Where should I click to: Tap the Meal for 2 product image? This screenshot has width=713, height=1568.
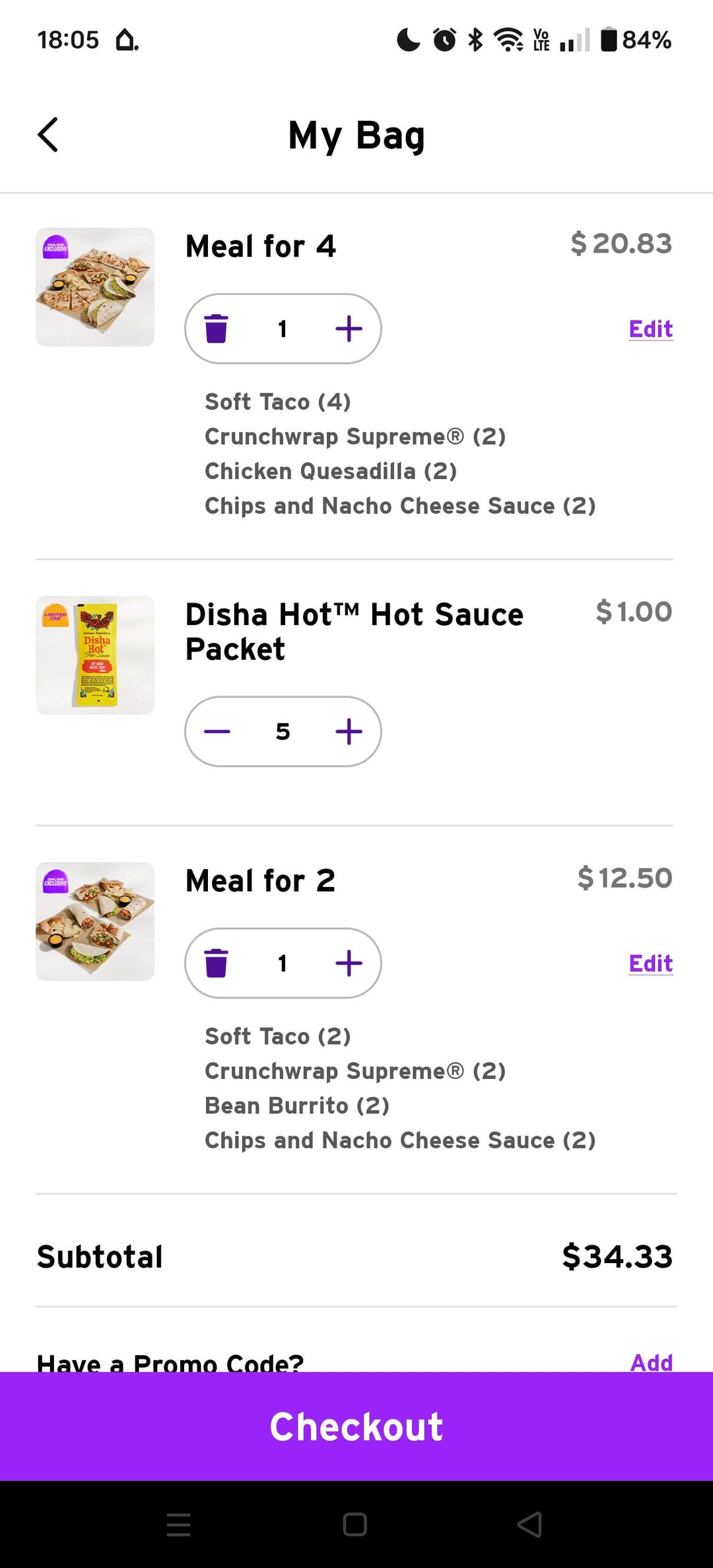point(95,921)
